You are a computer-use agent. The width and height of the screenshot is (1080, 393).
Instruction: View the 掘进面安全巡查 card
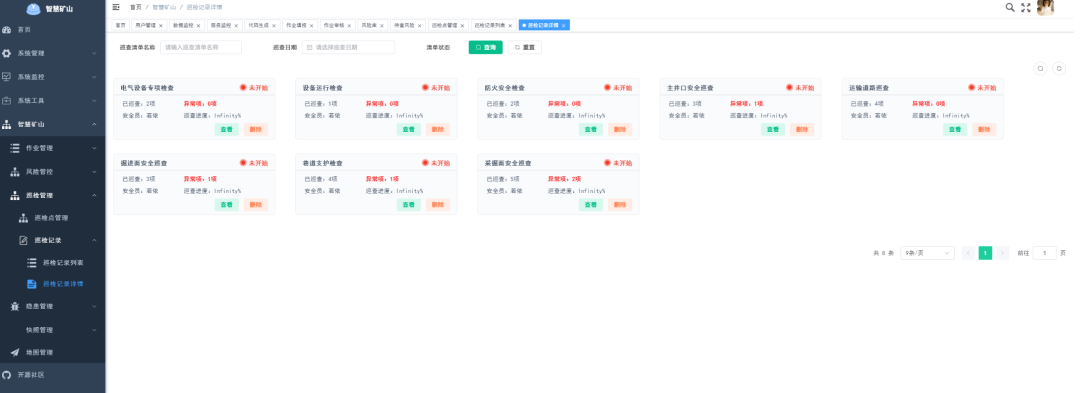coord(227,204)
